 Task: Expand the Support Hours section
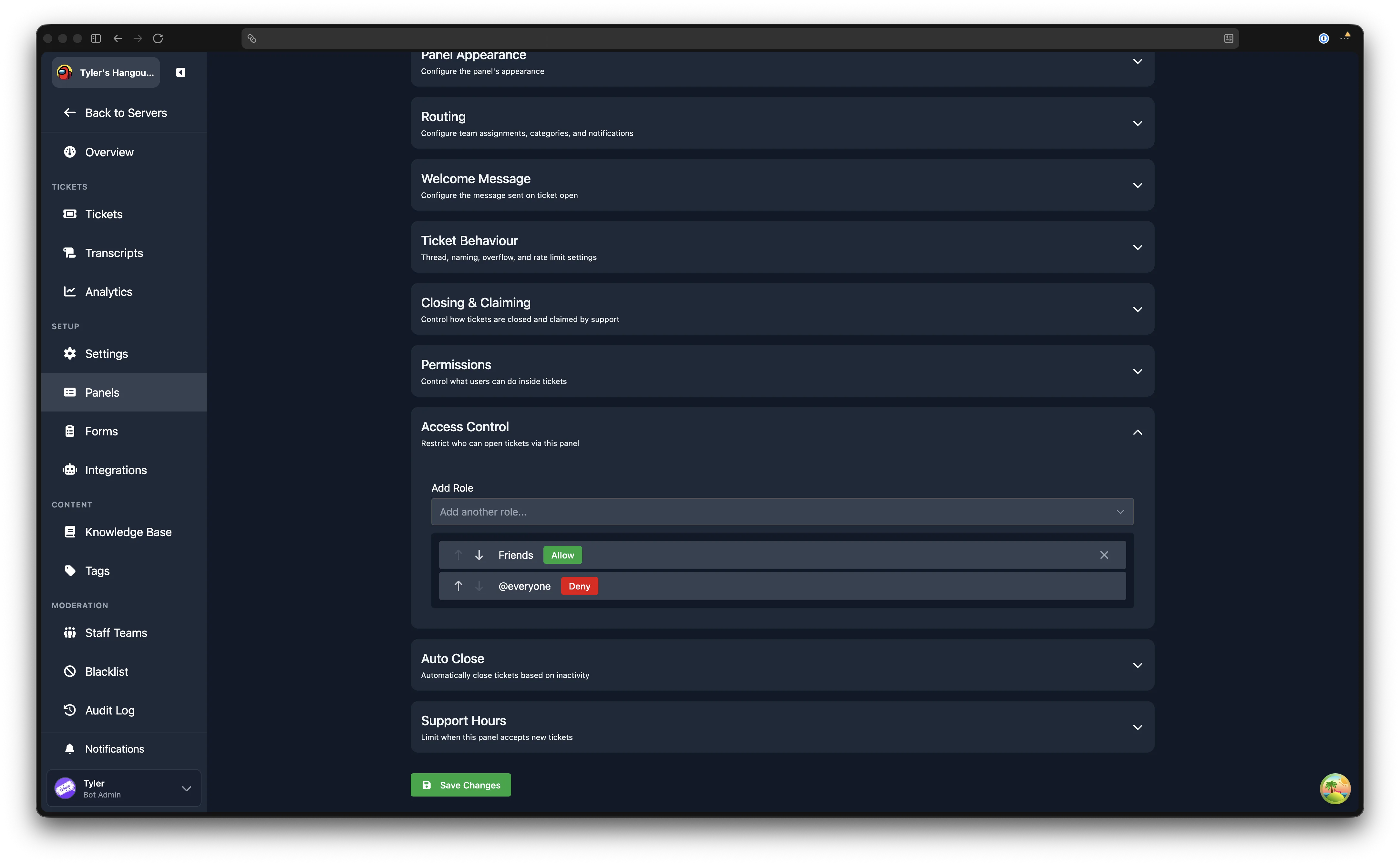coord(782,727)
